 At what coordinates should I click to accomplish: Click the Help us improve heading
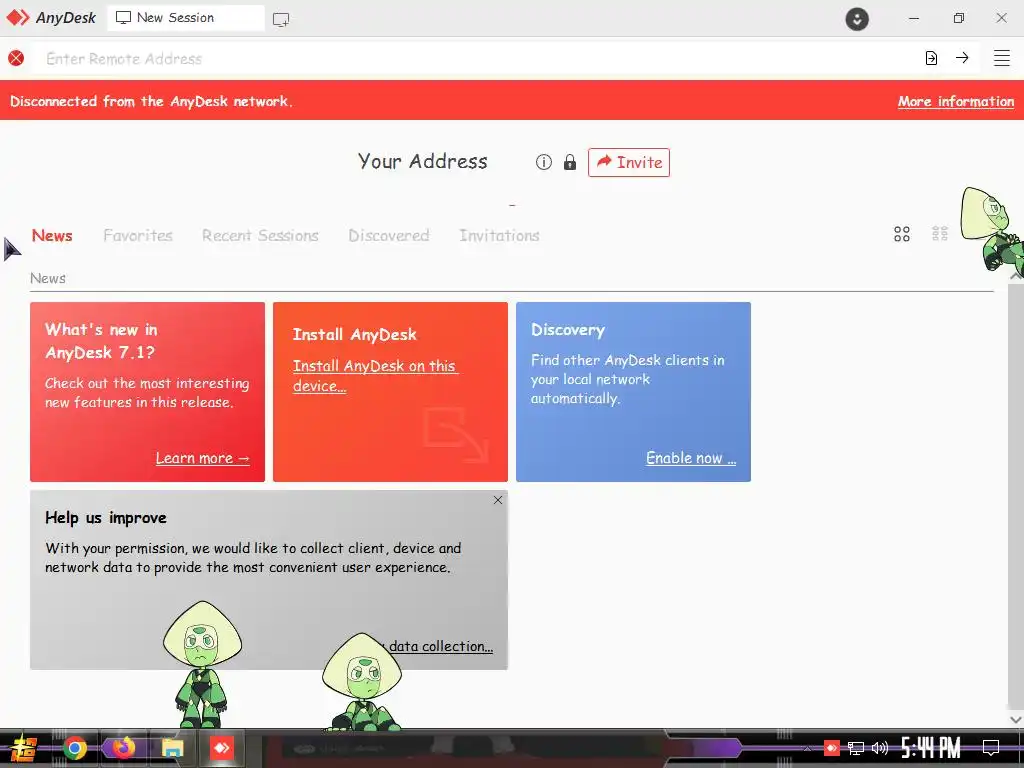(106, 518)
